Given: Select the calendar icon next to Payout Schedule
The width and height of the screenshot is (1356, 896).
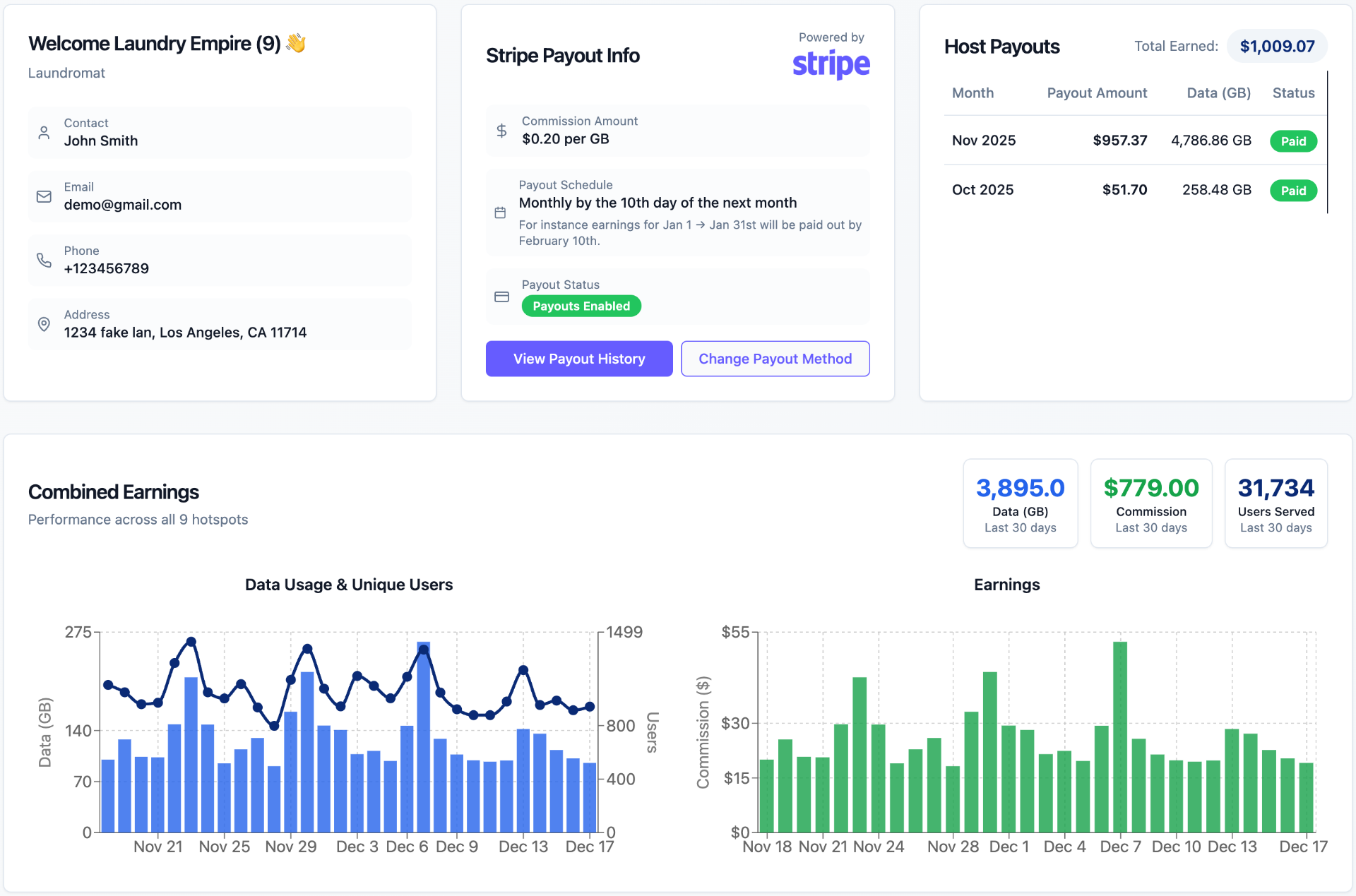Looking at the screenshot, I should (502, 212).
